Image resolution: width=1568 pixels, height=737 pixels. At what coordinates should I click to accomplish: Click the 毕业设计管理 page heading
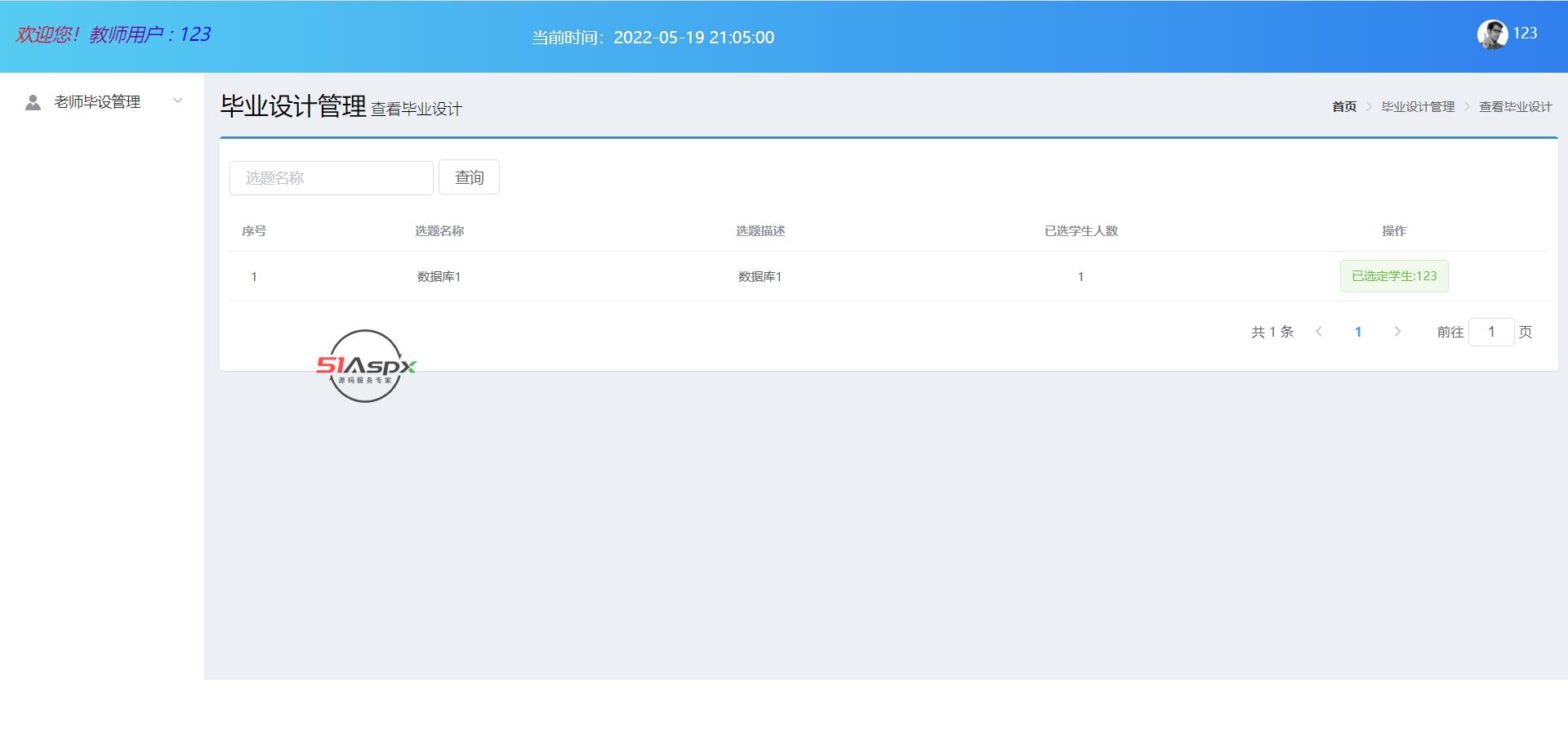click(x=293, y=106)
